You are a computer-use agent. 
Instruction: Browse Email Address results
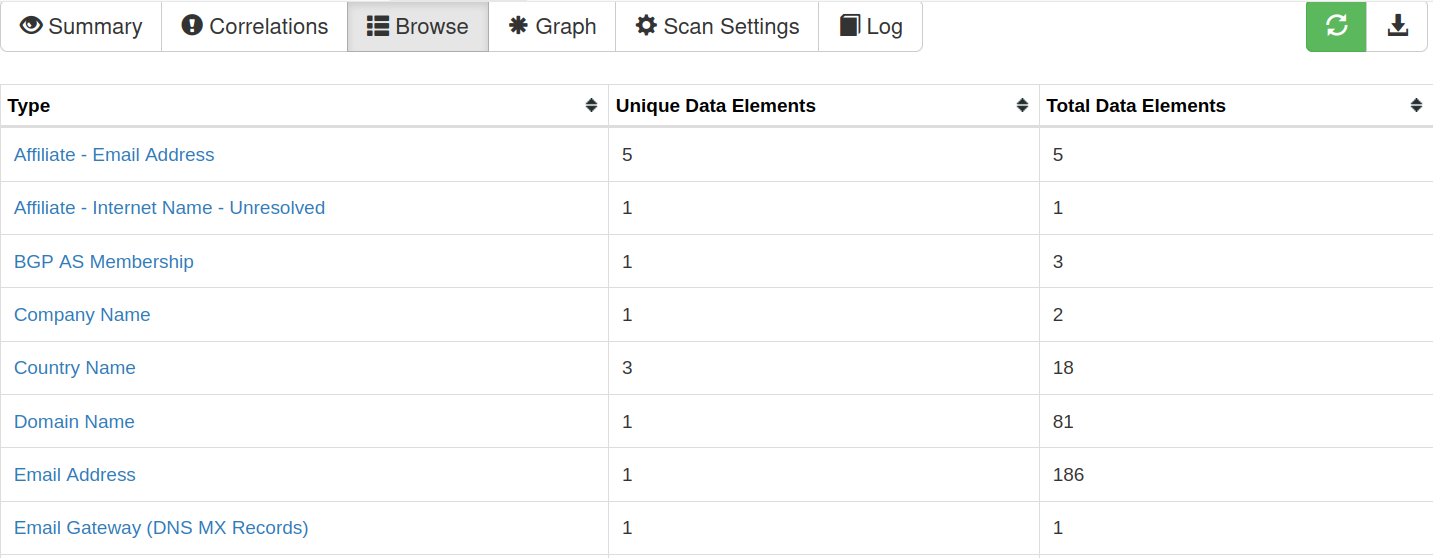[x=75, y=475]
